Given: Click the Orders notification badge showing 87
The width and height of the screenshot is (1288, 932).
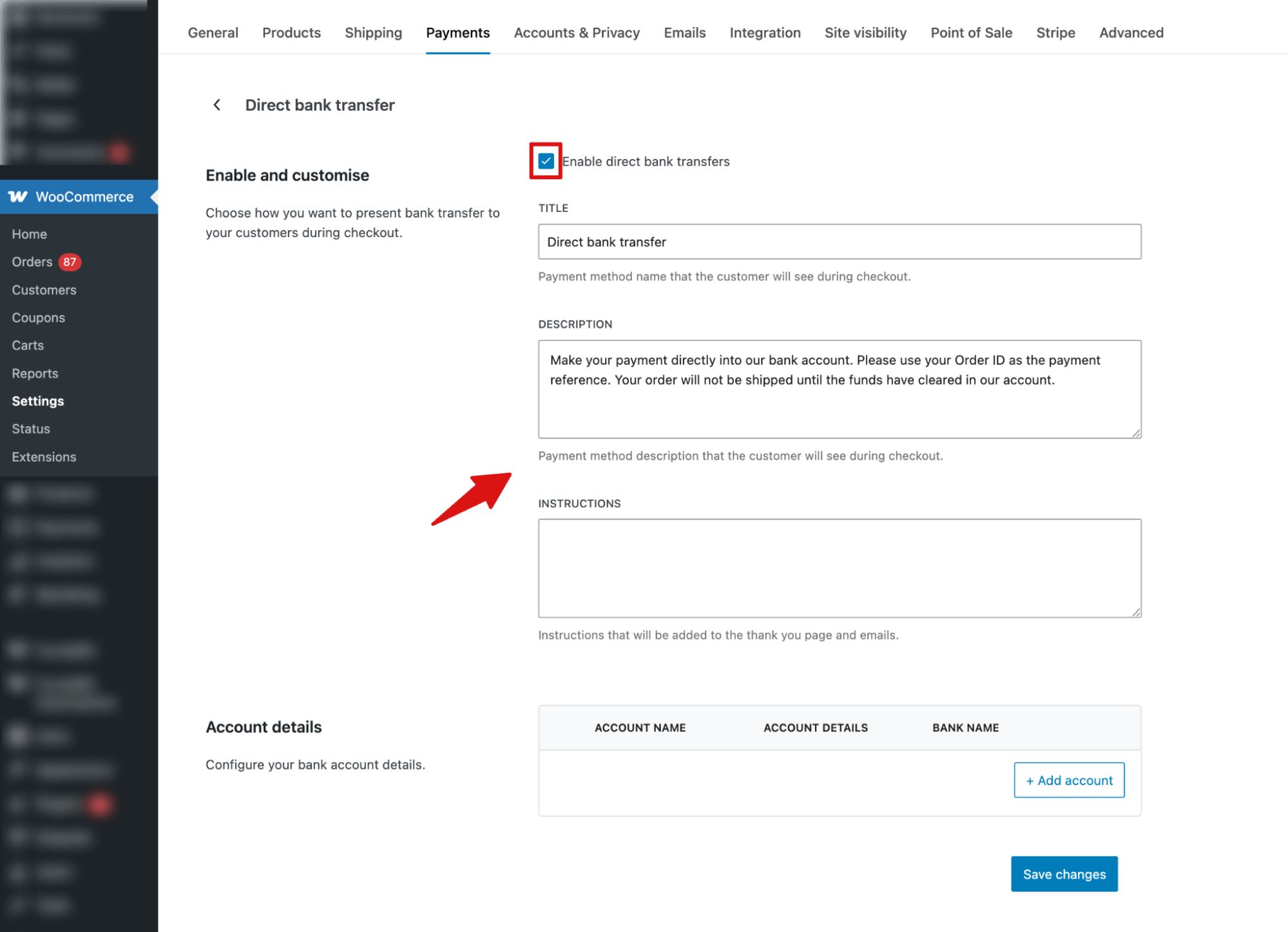Looking at the screenshot, I should point(71,262).
